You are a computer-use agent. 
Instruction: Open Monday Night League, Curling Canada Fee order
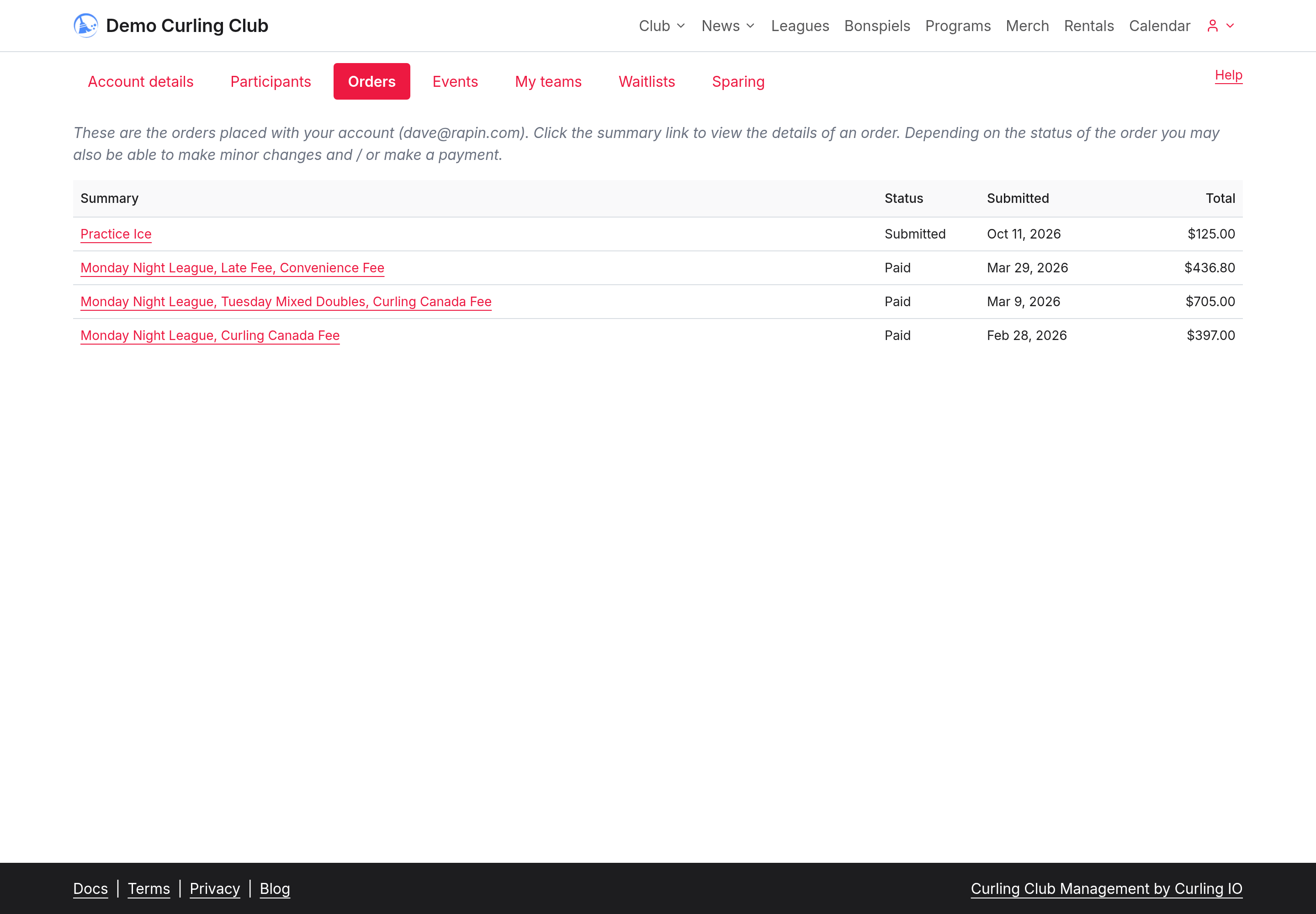coord(210,335)
